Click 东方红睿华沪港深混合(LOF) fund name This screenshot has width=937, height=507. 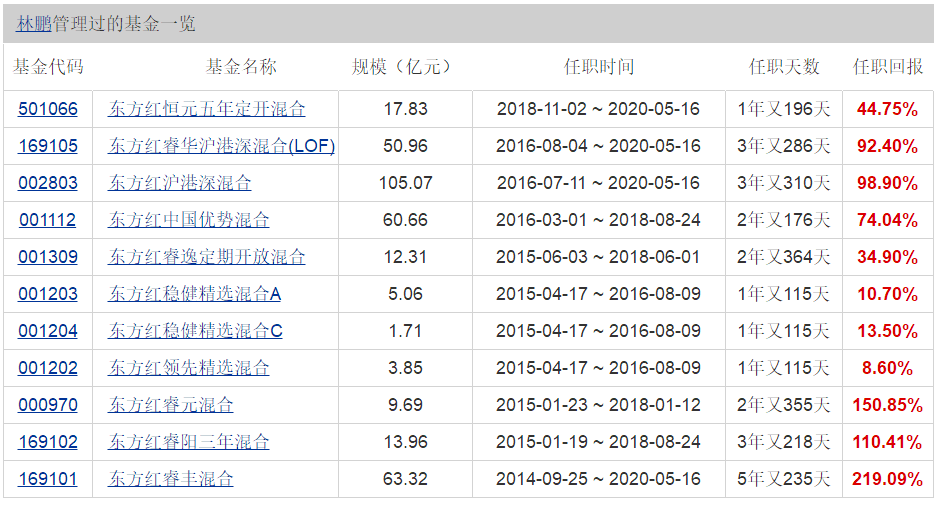(x=221, y=147)
